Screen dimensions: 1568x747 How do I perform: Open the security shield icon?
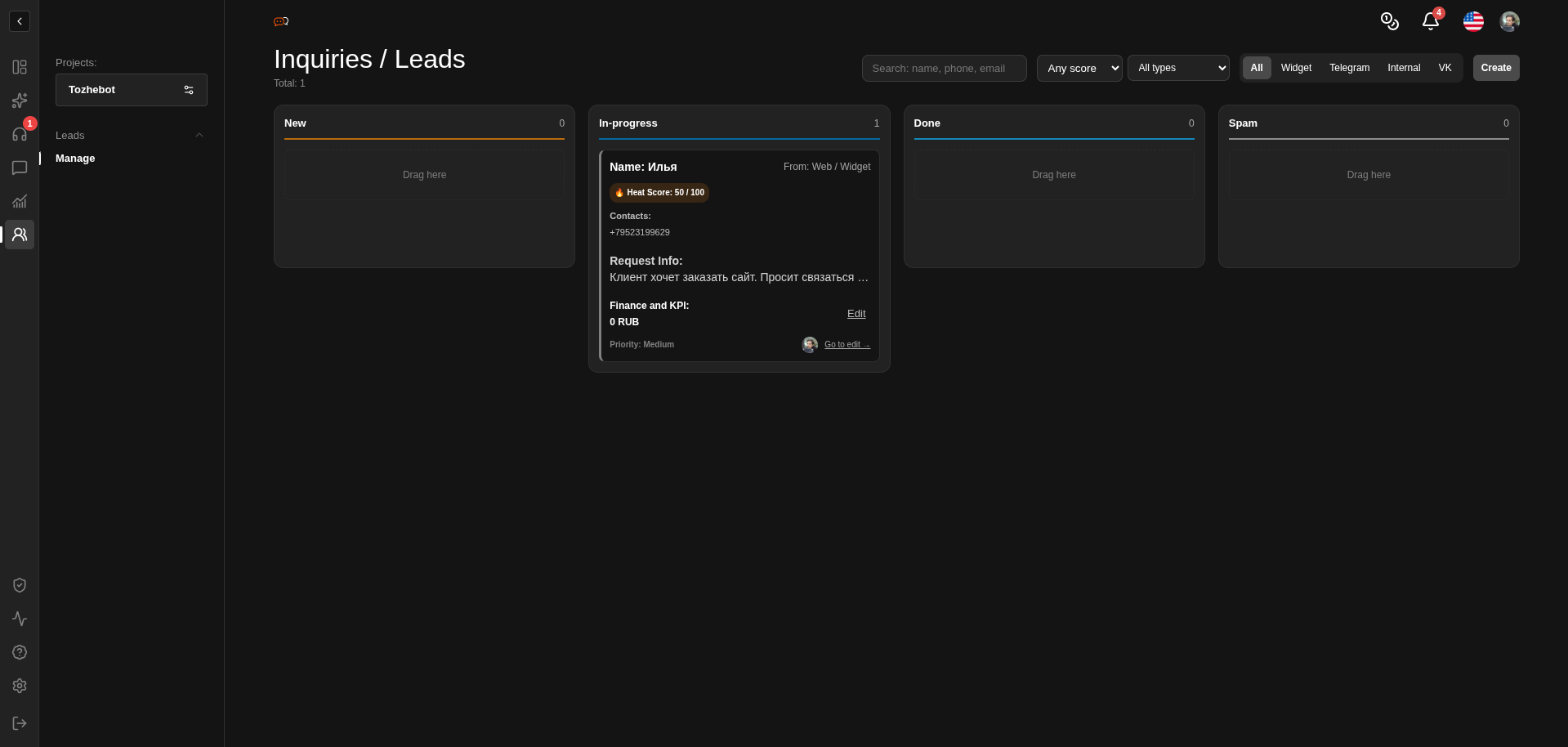(x=20, y=585)
